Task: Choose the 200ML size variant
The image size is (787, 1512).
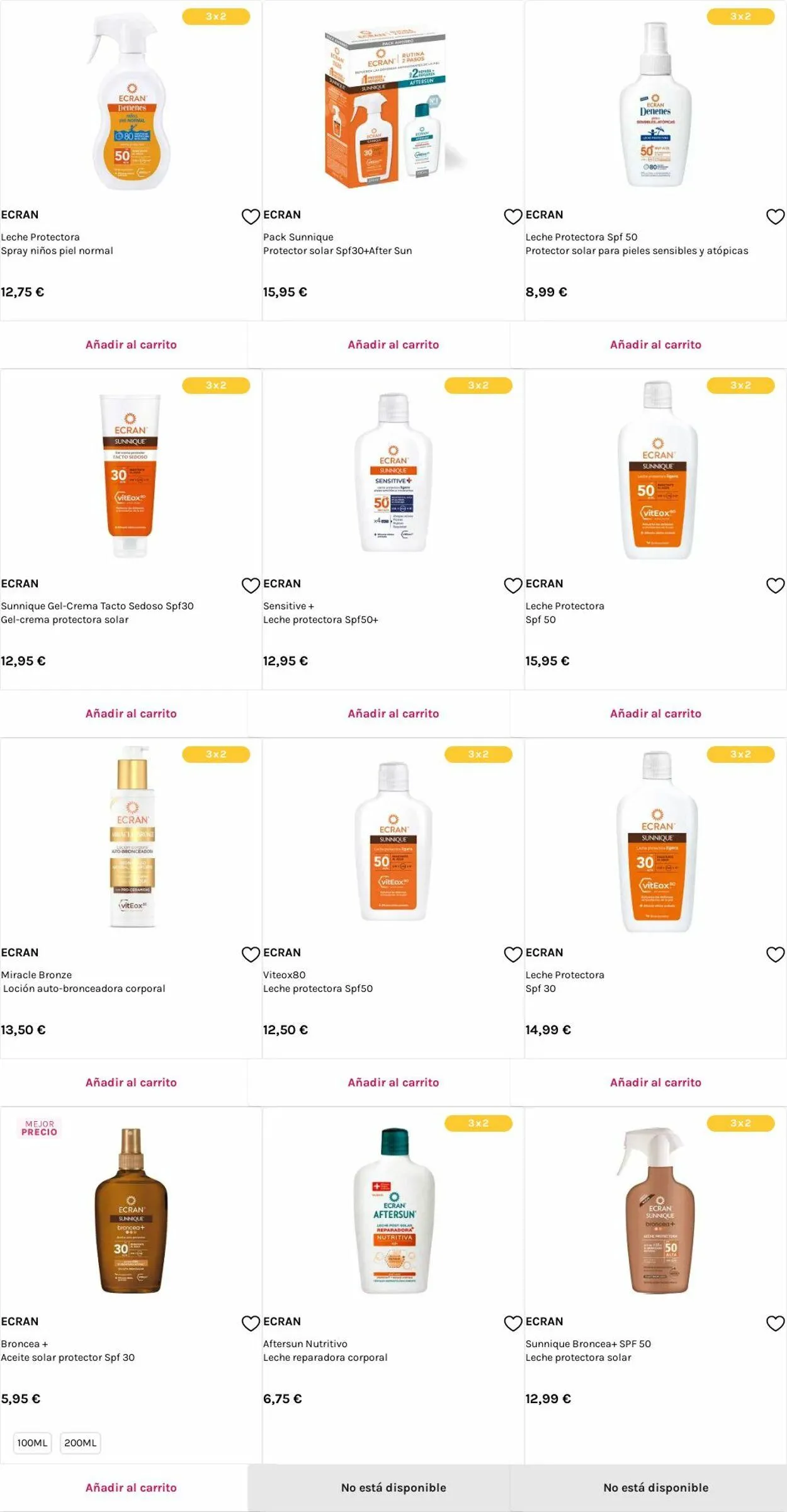Action: 81,1443
